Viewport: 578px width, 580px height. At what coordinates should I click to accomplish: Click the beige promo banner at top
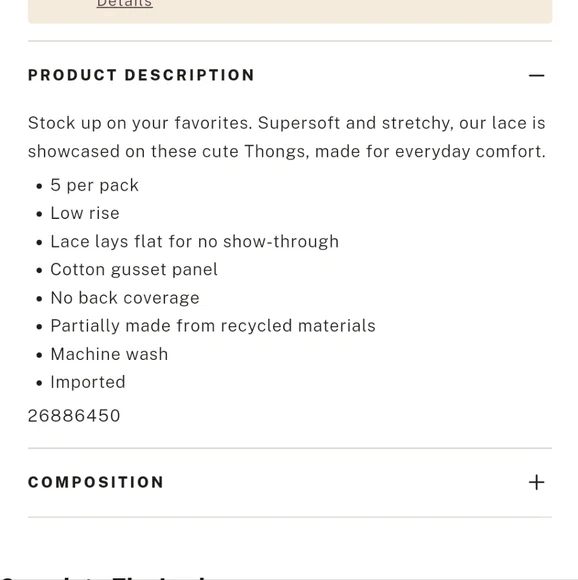pos(290,11)
